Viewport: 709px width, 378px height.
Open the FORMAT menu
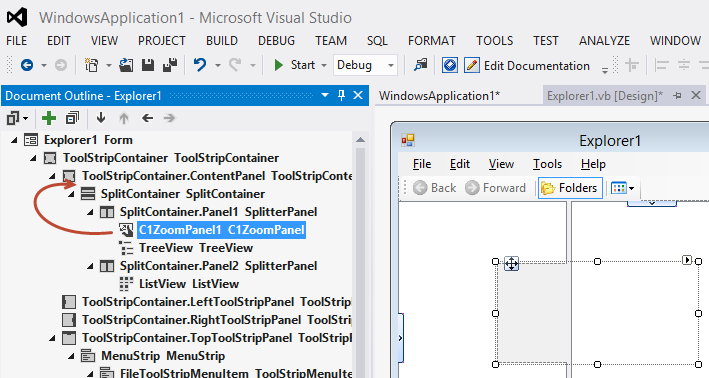click(431, 41)
